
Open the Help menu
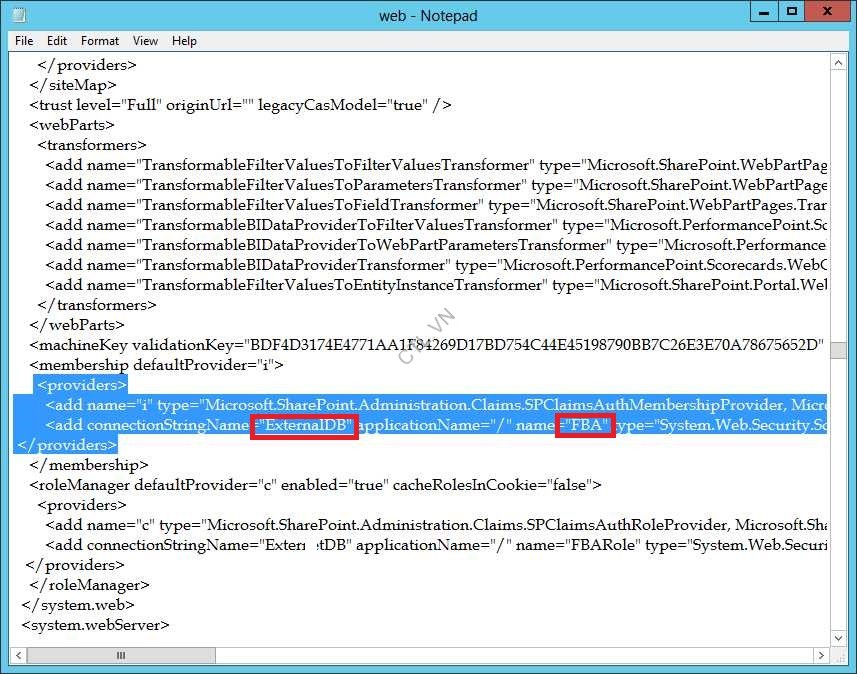[x=184, y=41]
